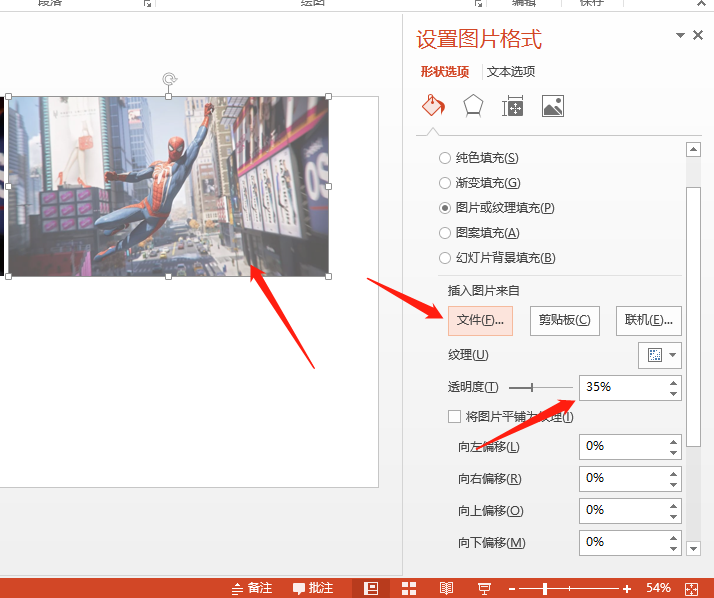Click the Online (联机) button
The width and height of the screenshot is (714, 598).
(x=649, y=321)
